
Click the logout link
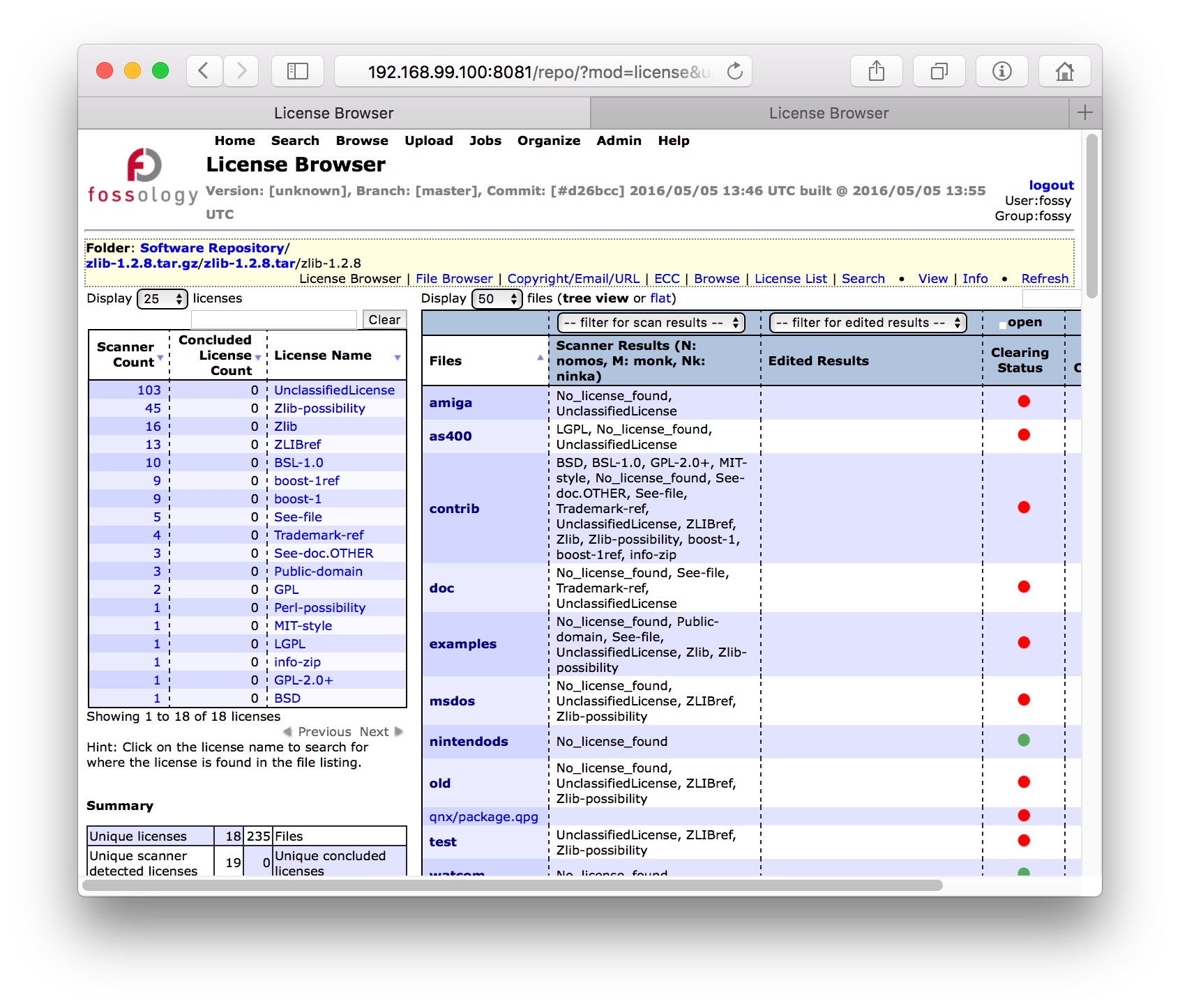click(x=1051, y=185)
